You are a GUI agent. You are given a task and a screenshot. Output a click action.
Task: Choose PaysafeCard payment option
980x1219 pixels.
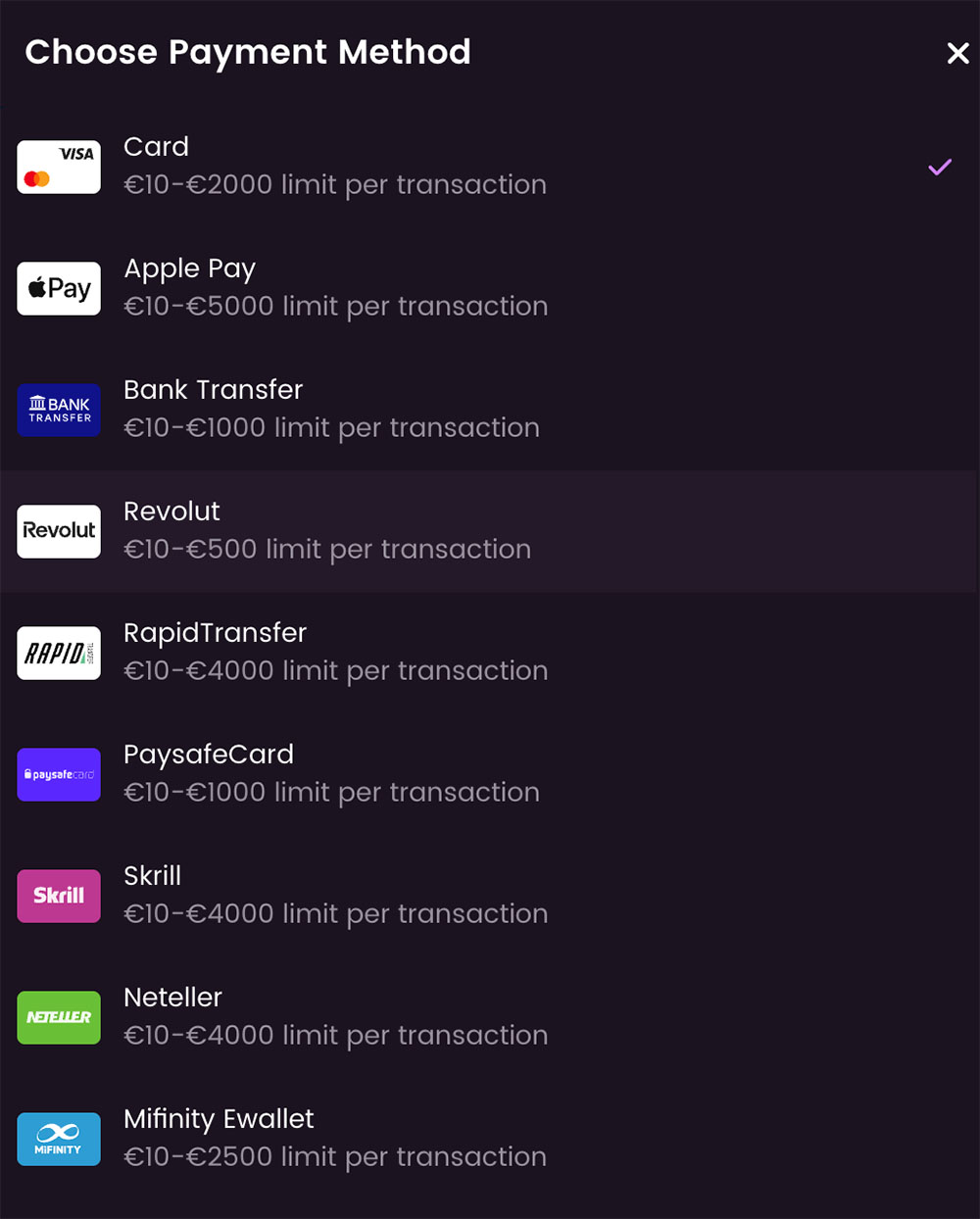tap(208, 755)
